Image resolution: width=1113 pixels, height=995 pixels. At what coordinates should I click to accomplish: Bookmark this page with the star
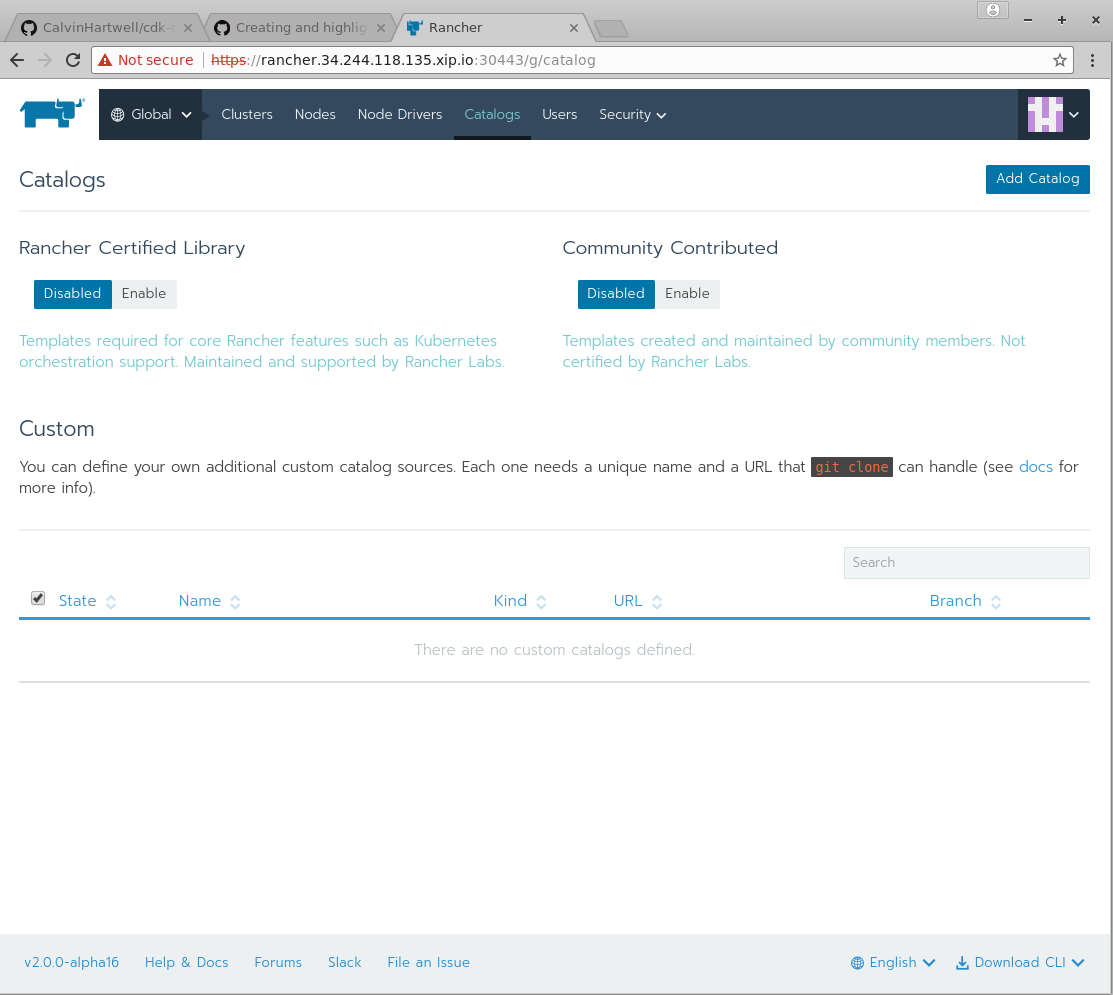pos(1060,60)
